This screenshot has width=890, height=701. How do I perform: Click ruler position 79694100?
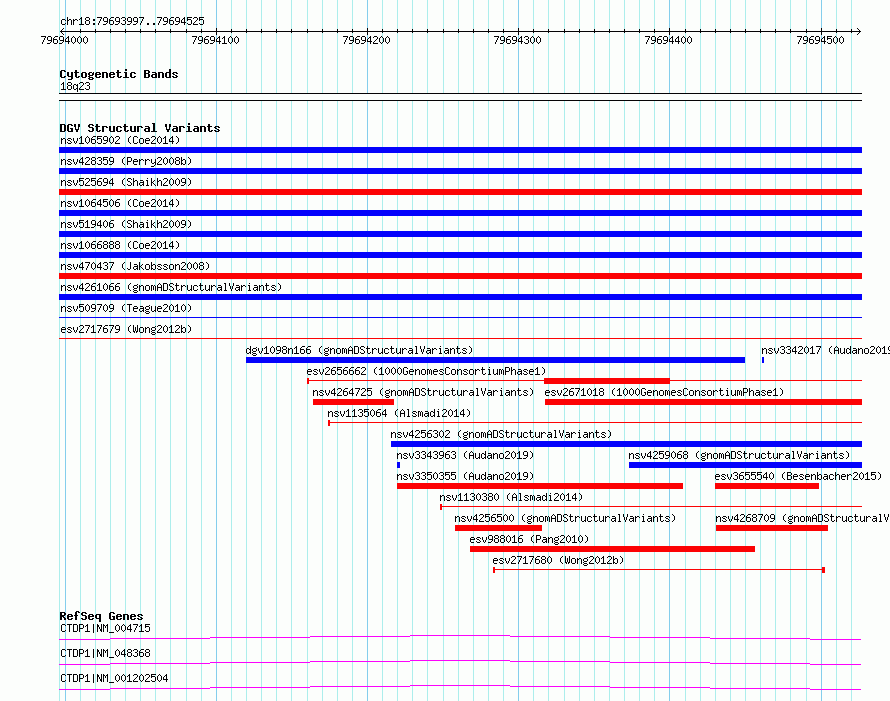point(215,40)
